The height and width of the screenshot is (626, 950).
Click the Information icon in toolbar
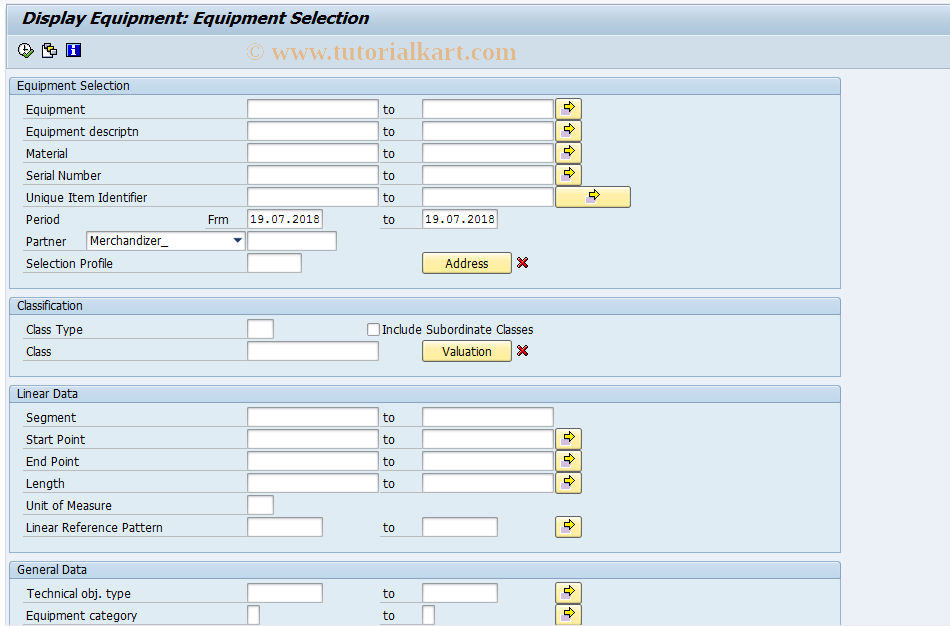tap(73, 50)
